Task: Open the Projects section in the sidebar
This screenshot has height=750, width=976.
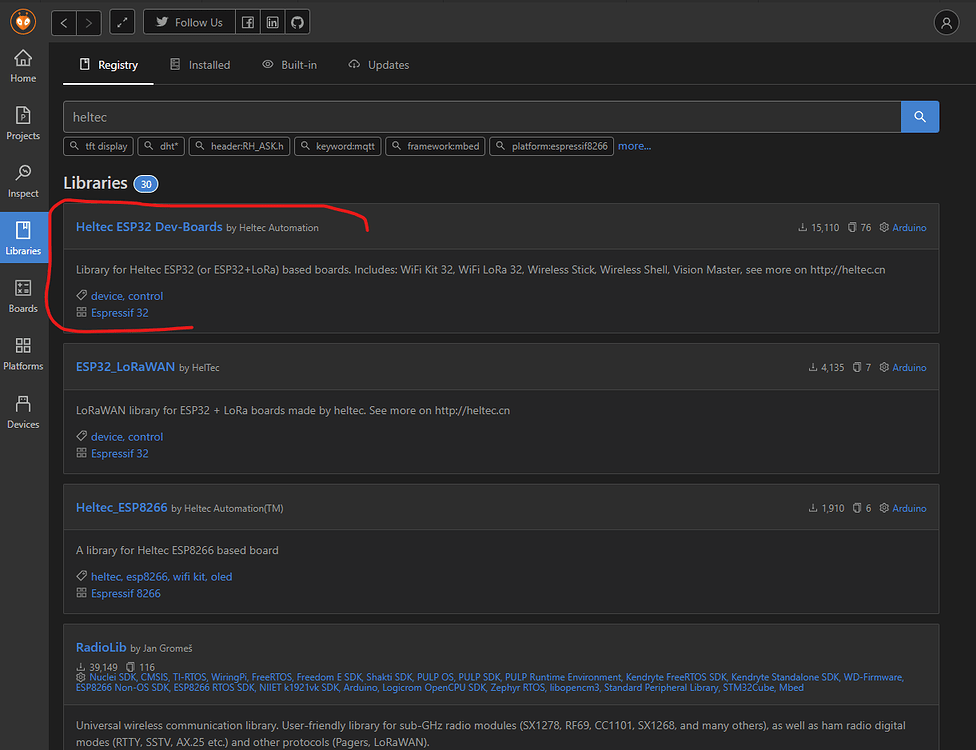Action: 22,122
